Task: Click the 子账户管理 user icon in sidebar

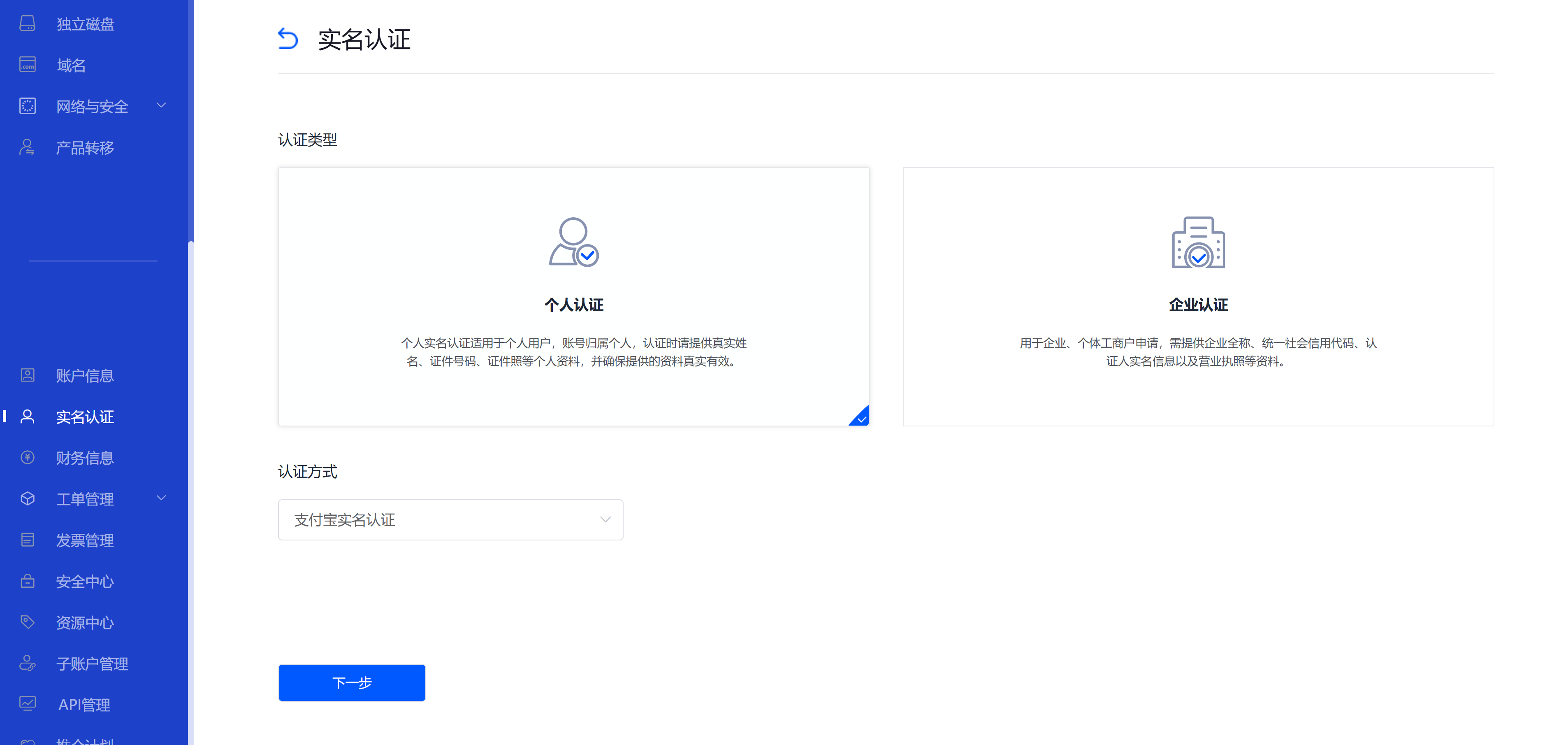Action: [28, 664]
